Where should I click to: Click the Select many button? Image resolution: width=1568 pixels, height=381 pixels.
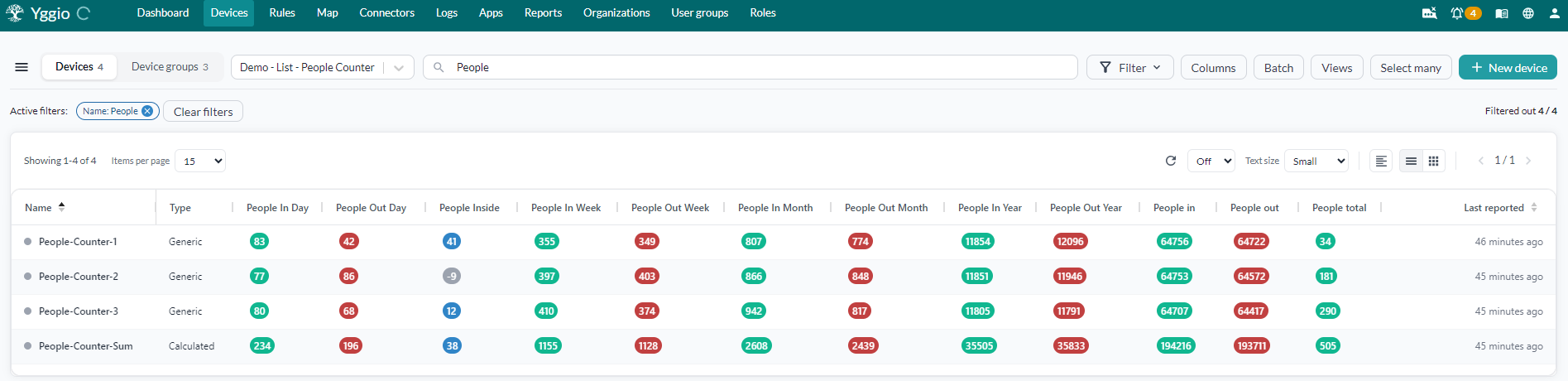point(1411,68)
